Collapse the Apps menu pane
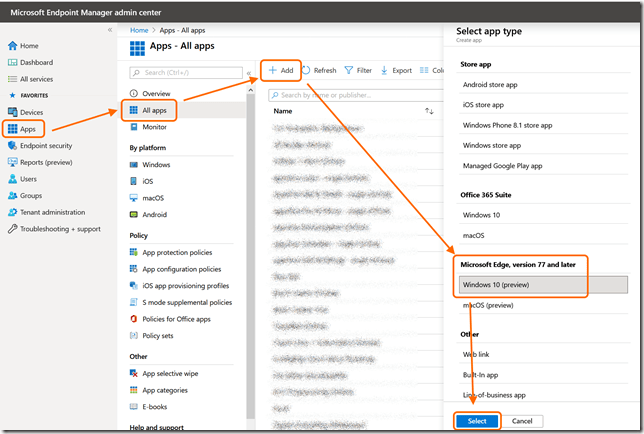The height and width of the screenshot is (434, 644). [x=249, y=73]
